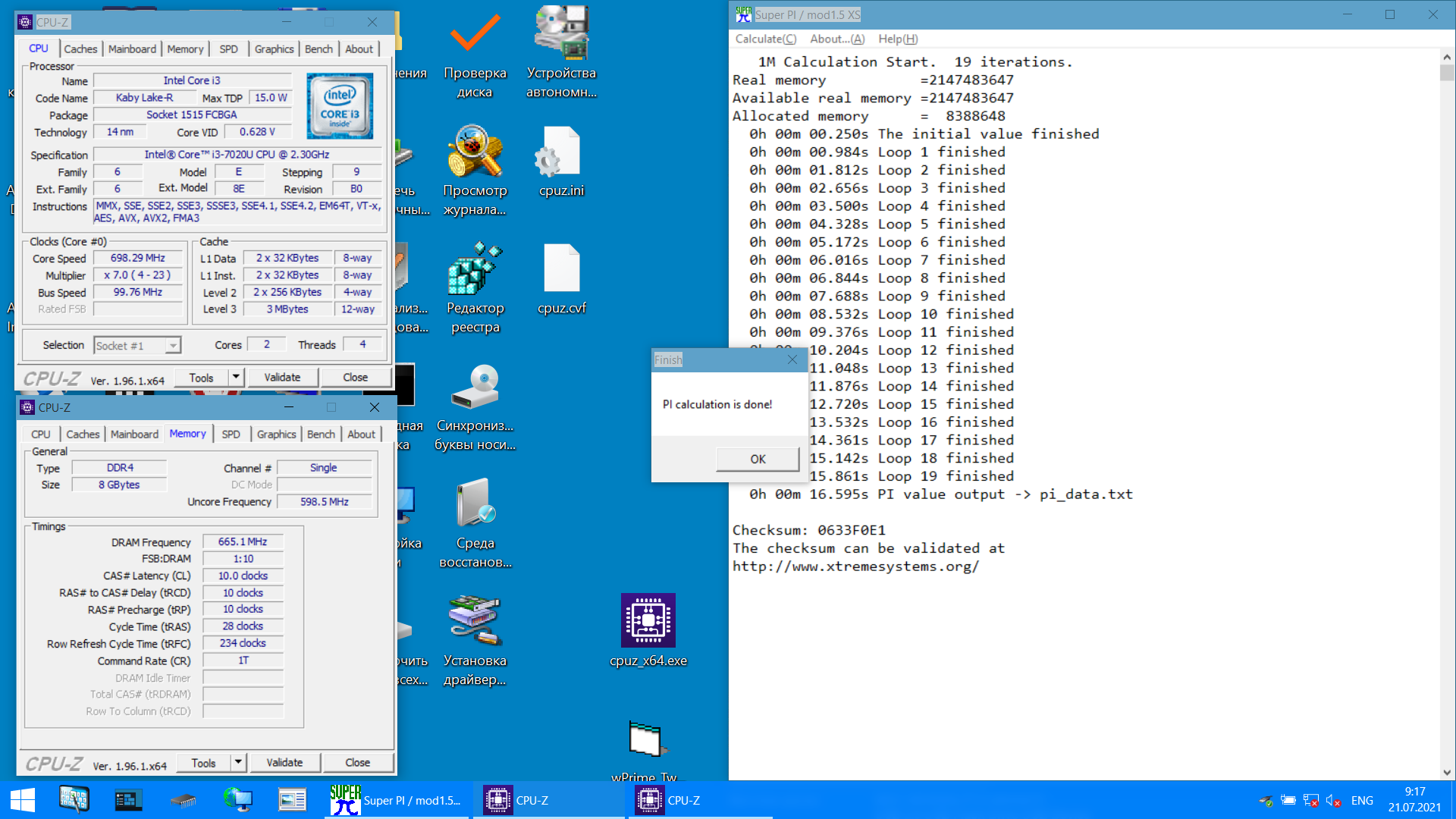The width and height of the screenshot is (1456, 819).
Task: Click Validate in bottom CPU-Z window
Action: coord(284,762)
